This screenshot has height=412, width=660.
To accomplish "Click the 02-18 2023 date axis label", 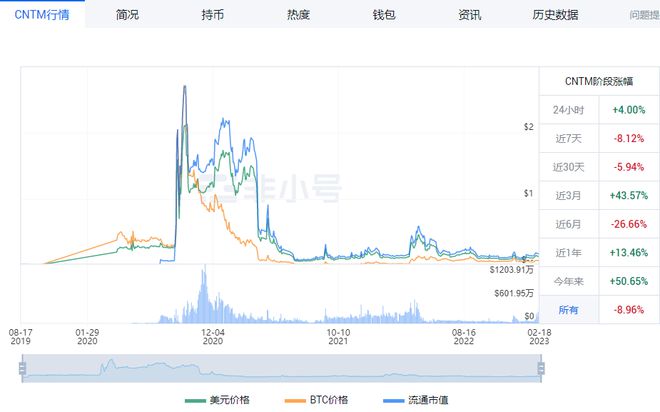I will coord(539,337).
